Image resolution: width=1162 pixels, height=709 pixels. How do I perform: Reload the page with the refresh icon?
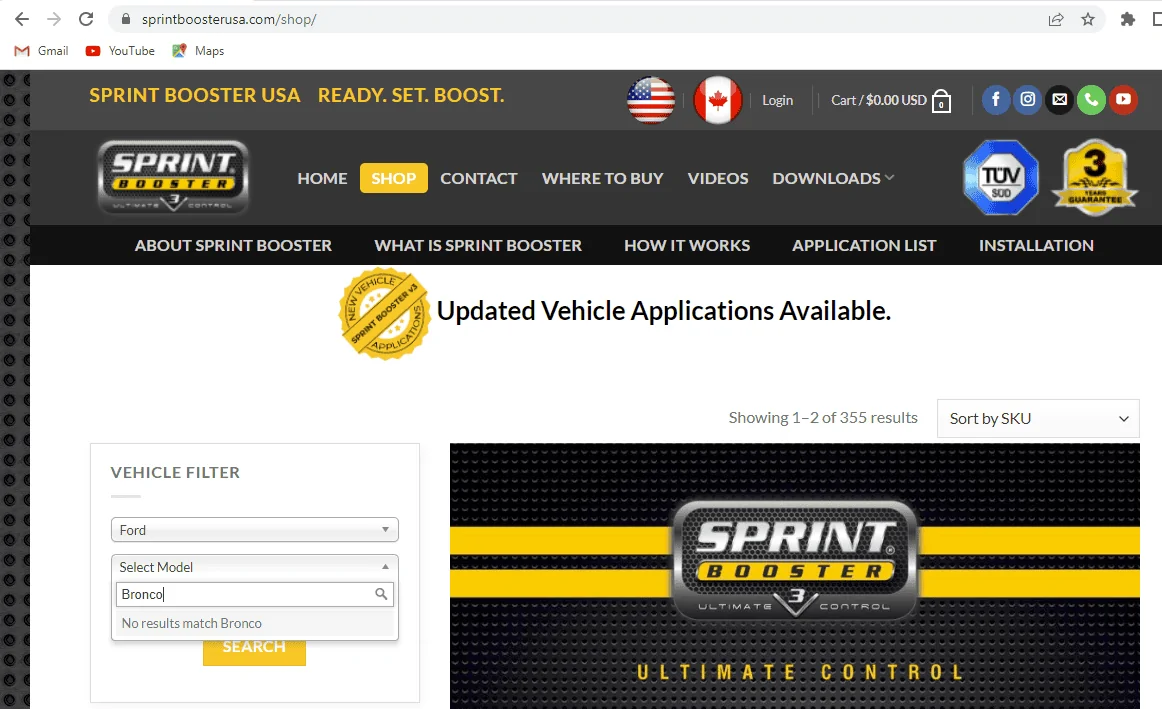(x=86, y=19)
